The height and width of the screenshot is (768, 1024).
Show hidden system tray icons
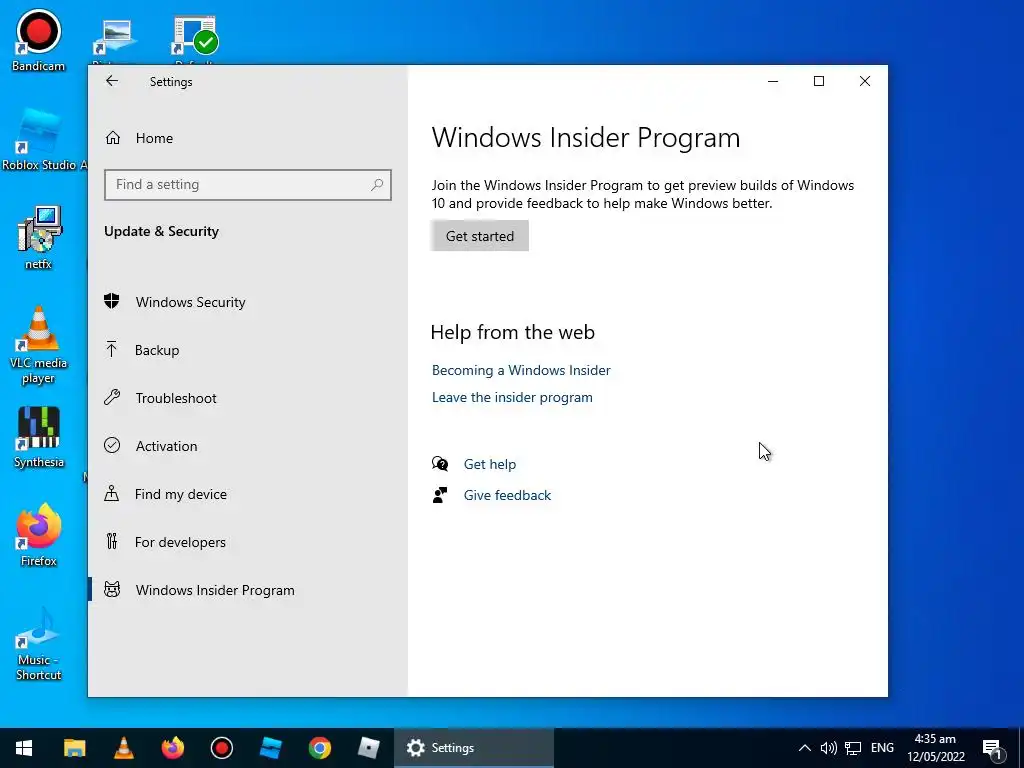805,748
